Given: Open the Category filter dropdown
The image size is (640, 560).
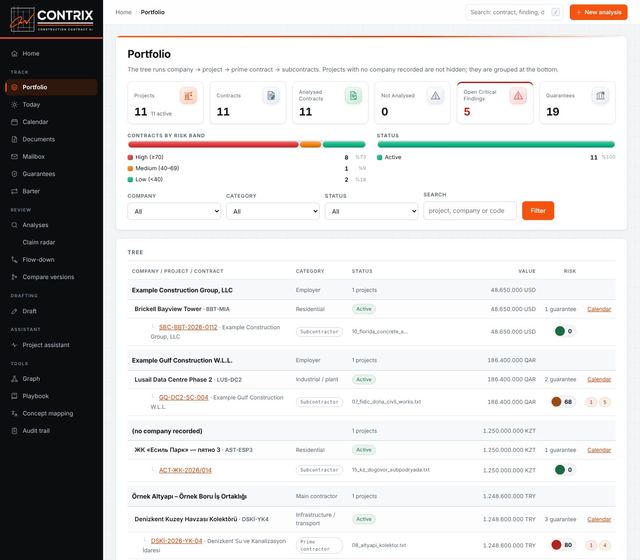Looking at the screenshot, I should (273, 211).
